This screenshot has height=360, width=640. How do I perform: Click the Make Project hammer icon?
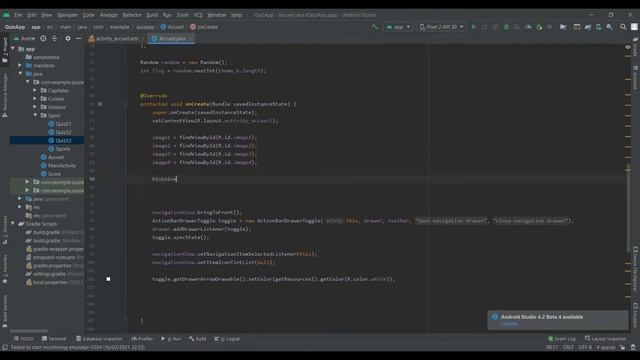[x=374, y=27]
